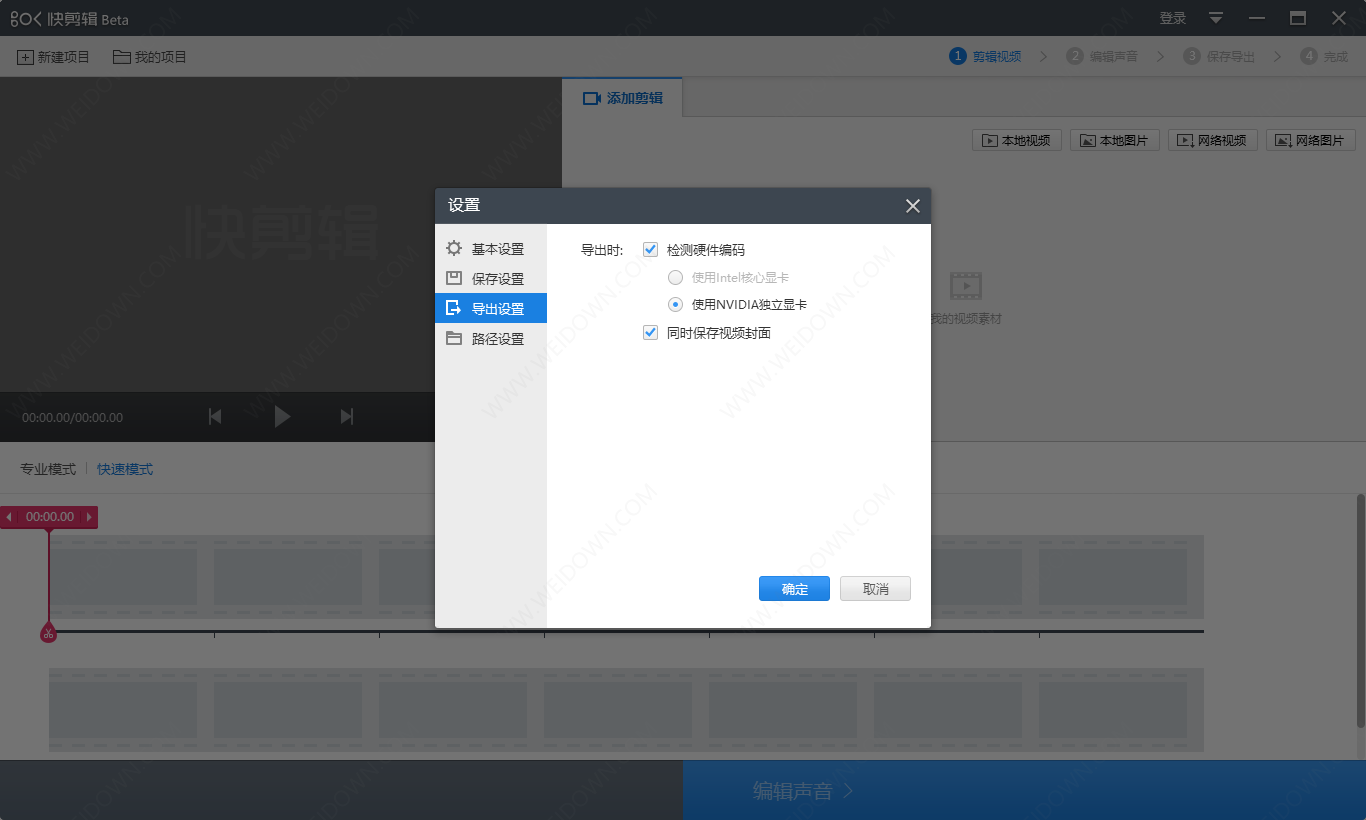Skip to next frame in player
Screen dimensions: 1366x820
pos(347,417)
